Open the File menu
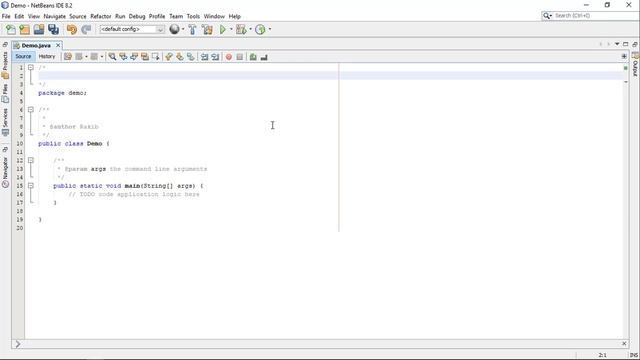The width and height of the screenshot is (640, 360). (6, 16)
